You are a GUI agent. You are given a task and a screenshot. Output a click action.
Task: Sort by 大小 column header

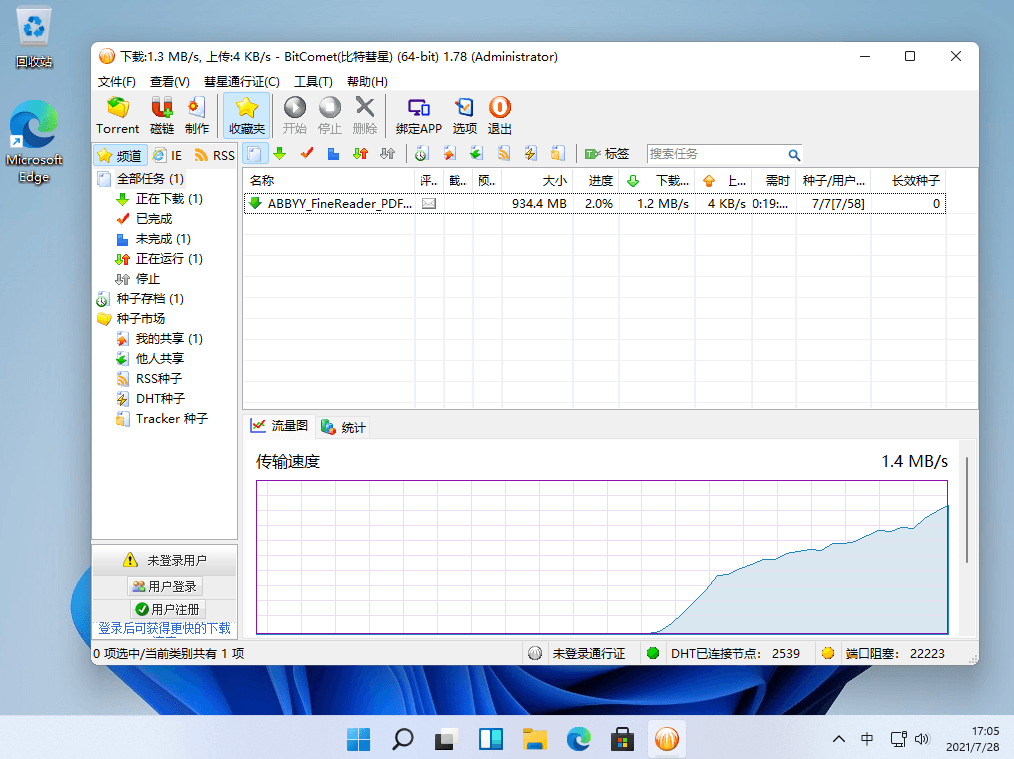[537, 180]
